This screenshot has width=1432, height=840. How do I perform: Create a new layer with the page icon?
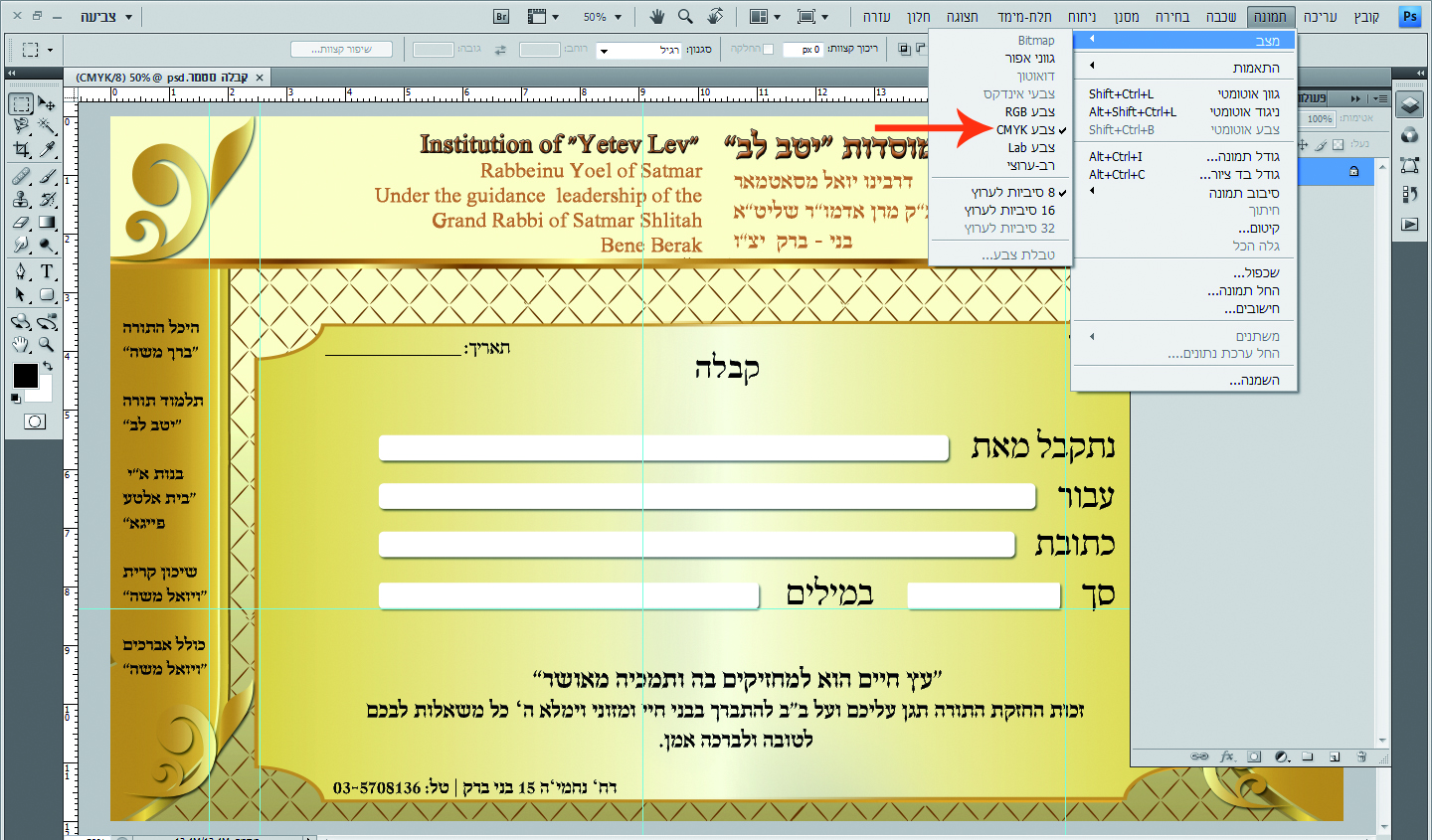1335,756
